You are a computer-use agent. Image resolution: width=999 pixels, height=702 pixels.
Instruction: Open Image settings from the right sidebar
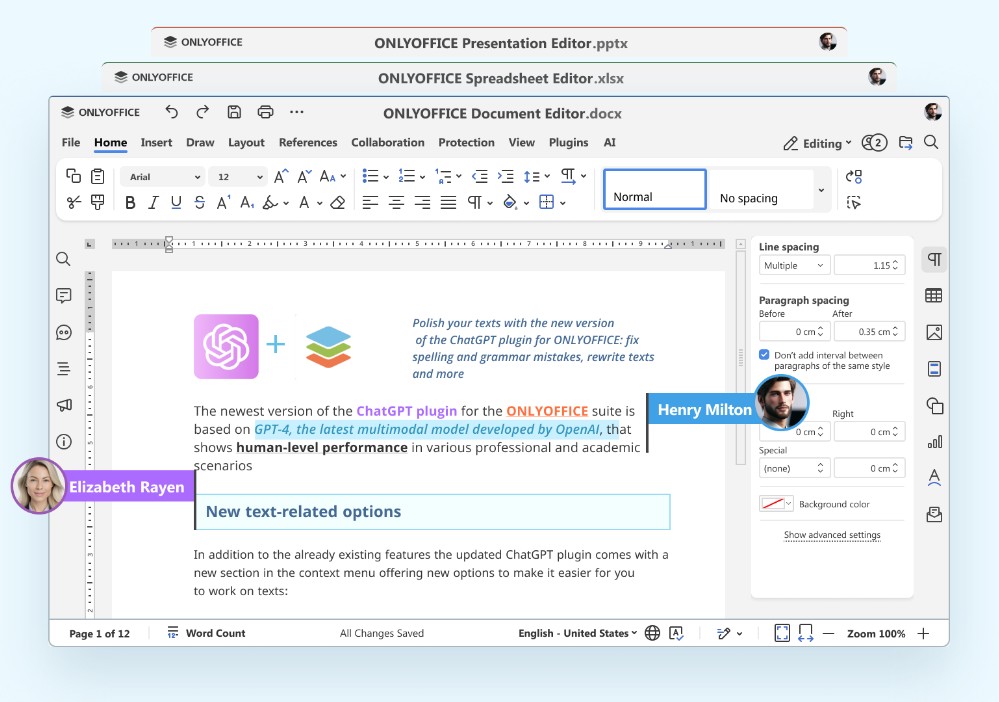coord(933,331)
